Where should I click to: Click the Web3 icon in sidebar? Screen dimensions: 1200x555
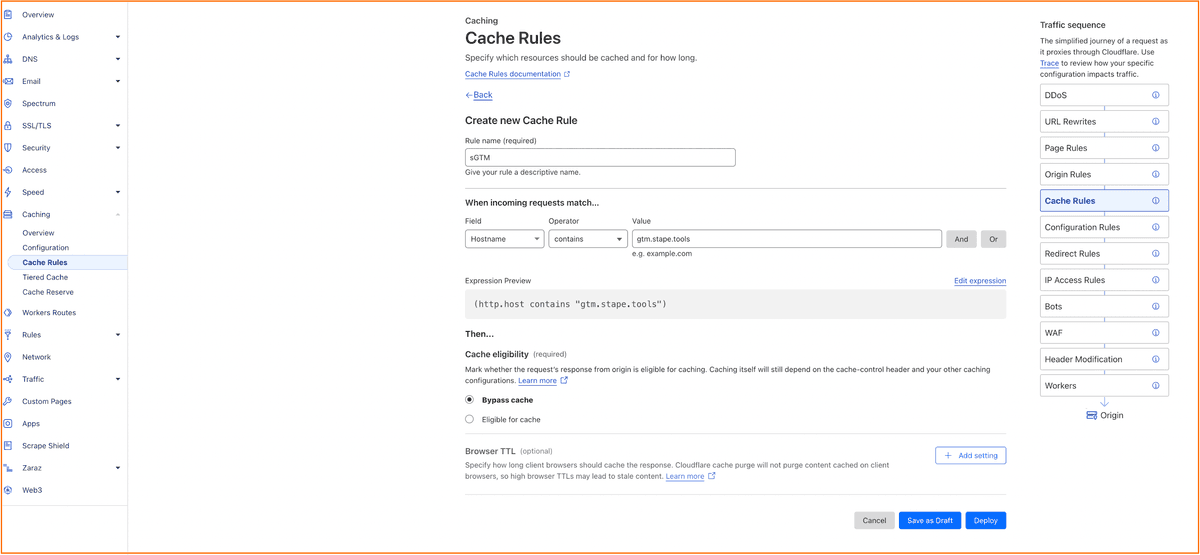pyautogui.click(x=8, y=490)
